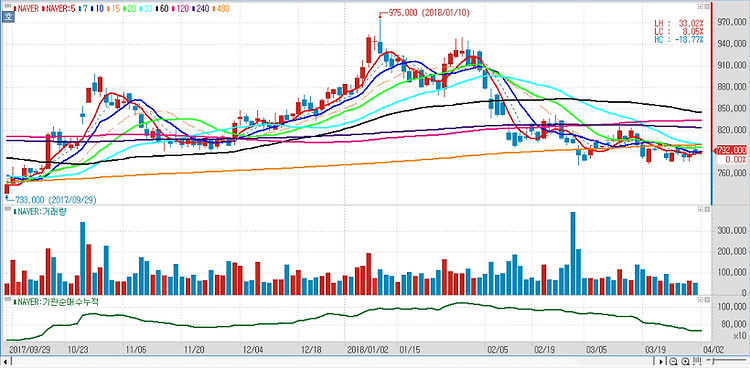Click the scrollbar's right arrow
The height and width of the screenshot is (368, 750).
(x=662, y=361)
